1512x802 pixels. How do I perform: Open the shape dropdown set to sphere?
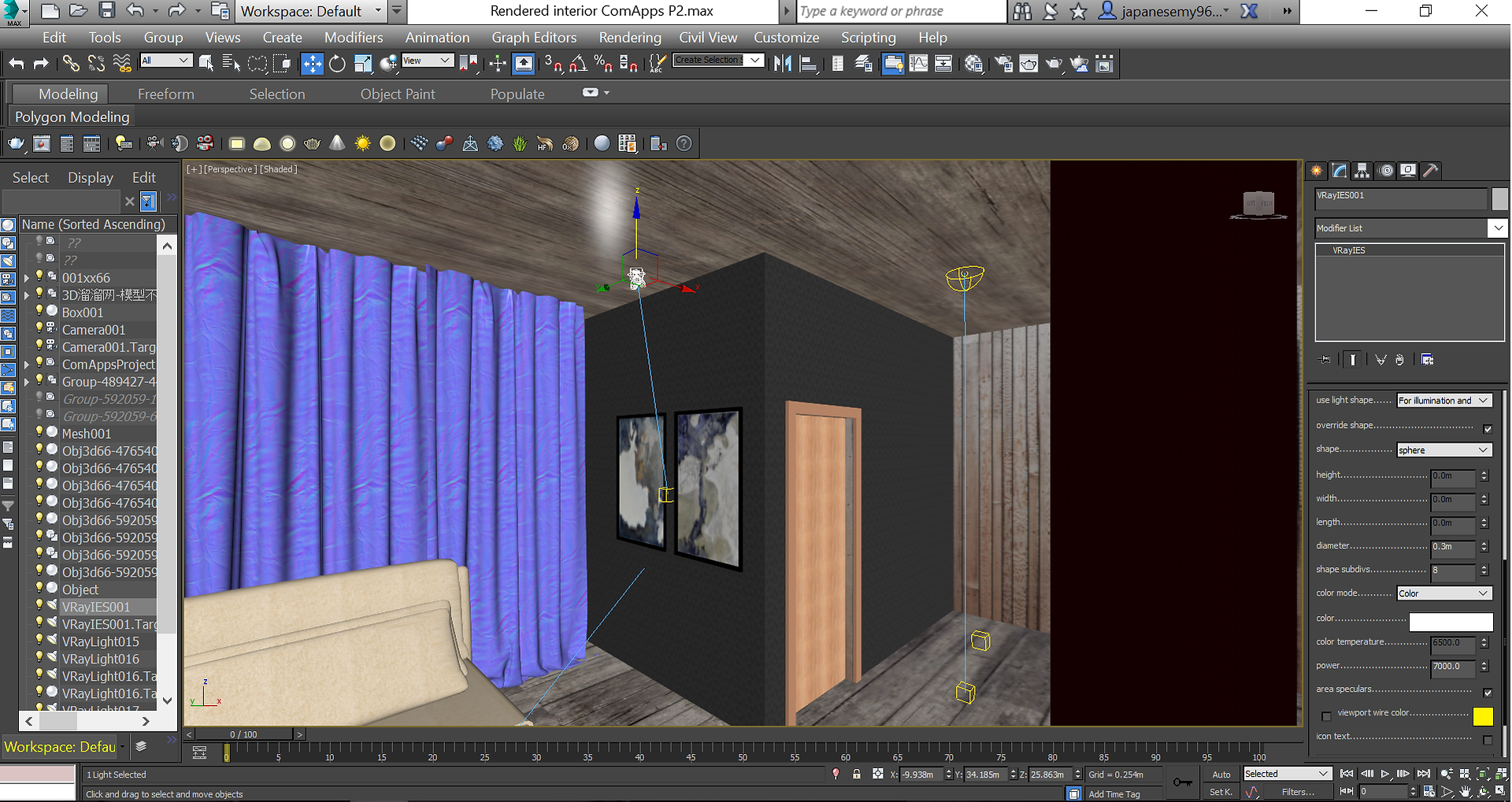tap(1444, 450)
